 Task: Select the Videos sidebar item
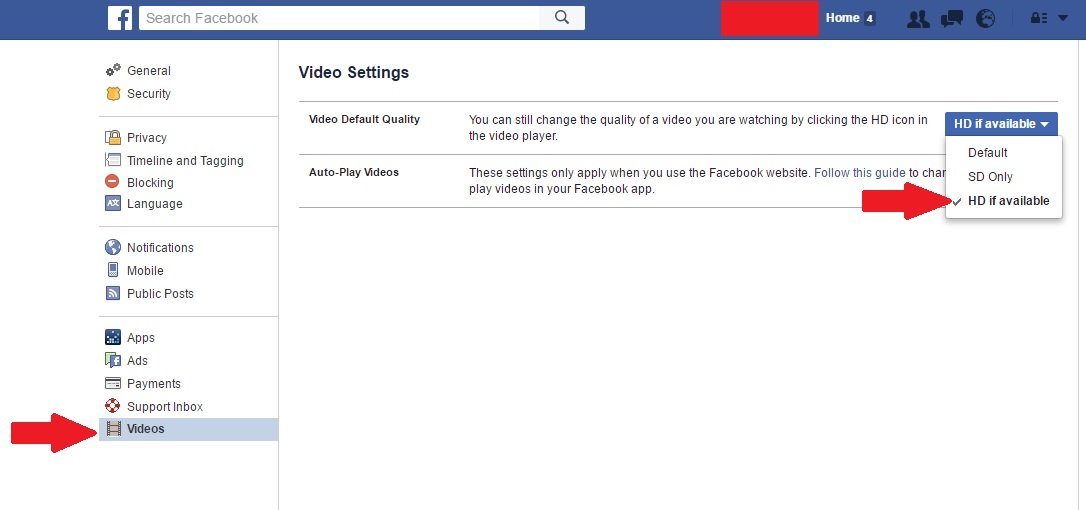tap(146, 429)
